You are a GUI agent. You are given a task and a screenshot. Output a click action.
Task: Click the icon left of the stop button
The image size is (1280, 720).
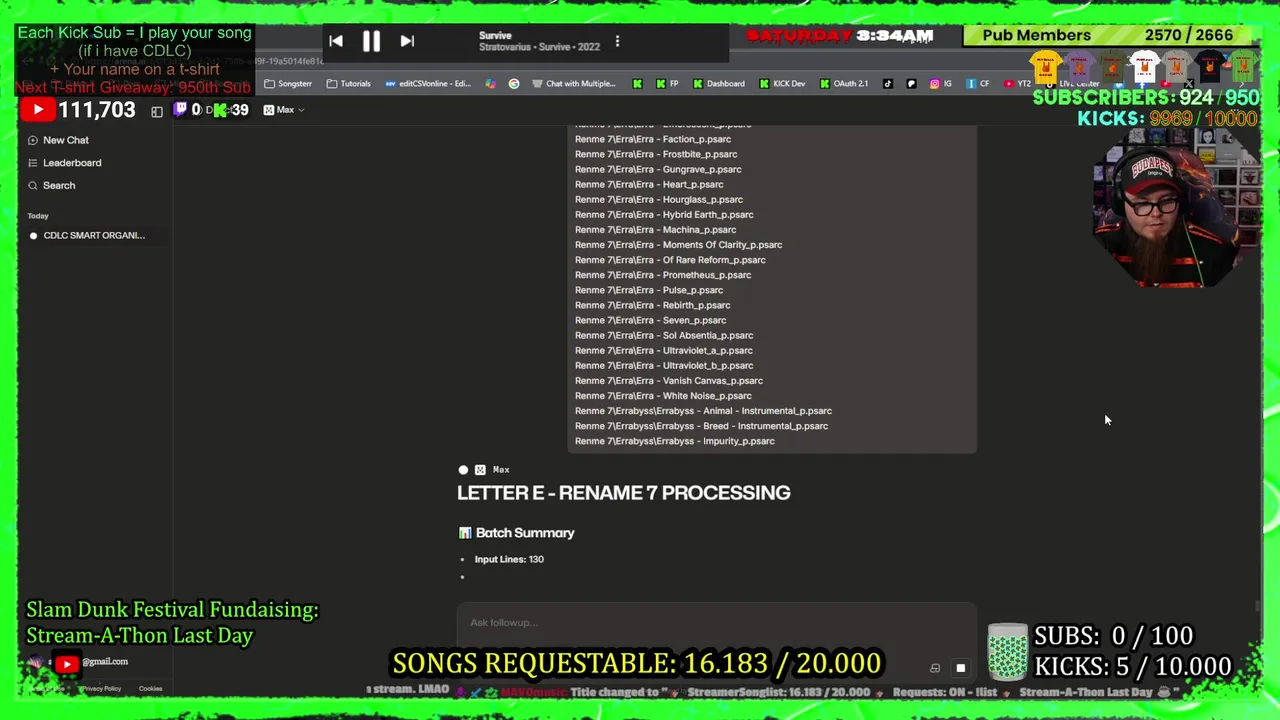coord(935,668)
